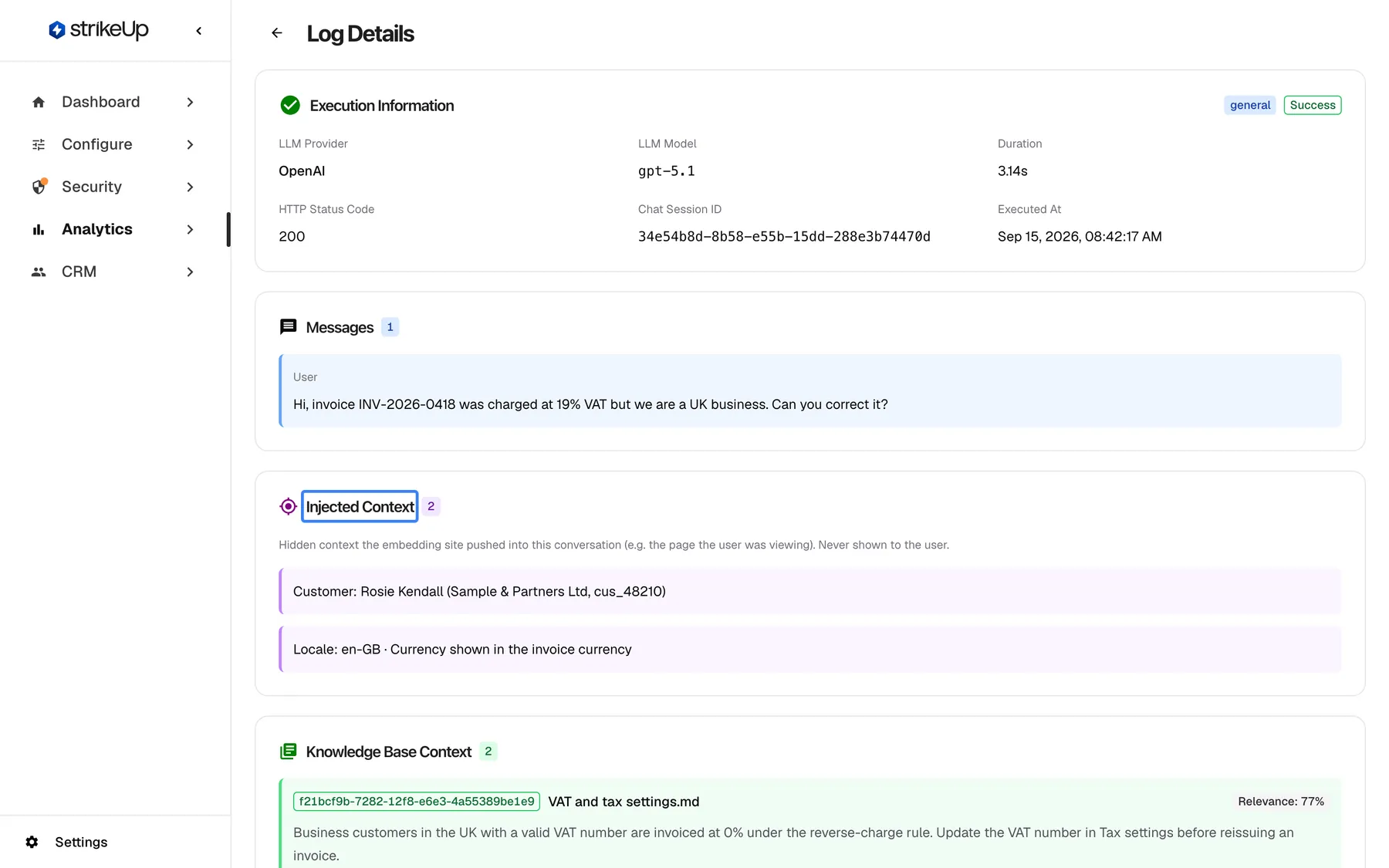Click the Locale: en-GB context row
This screenshot has width=1389, height=868.
(810, 650)
